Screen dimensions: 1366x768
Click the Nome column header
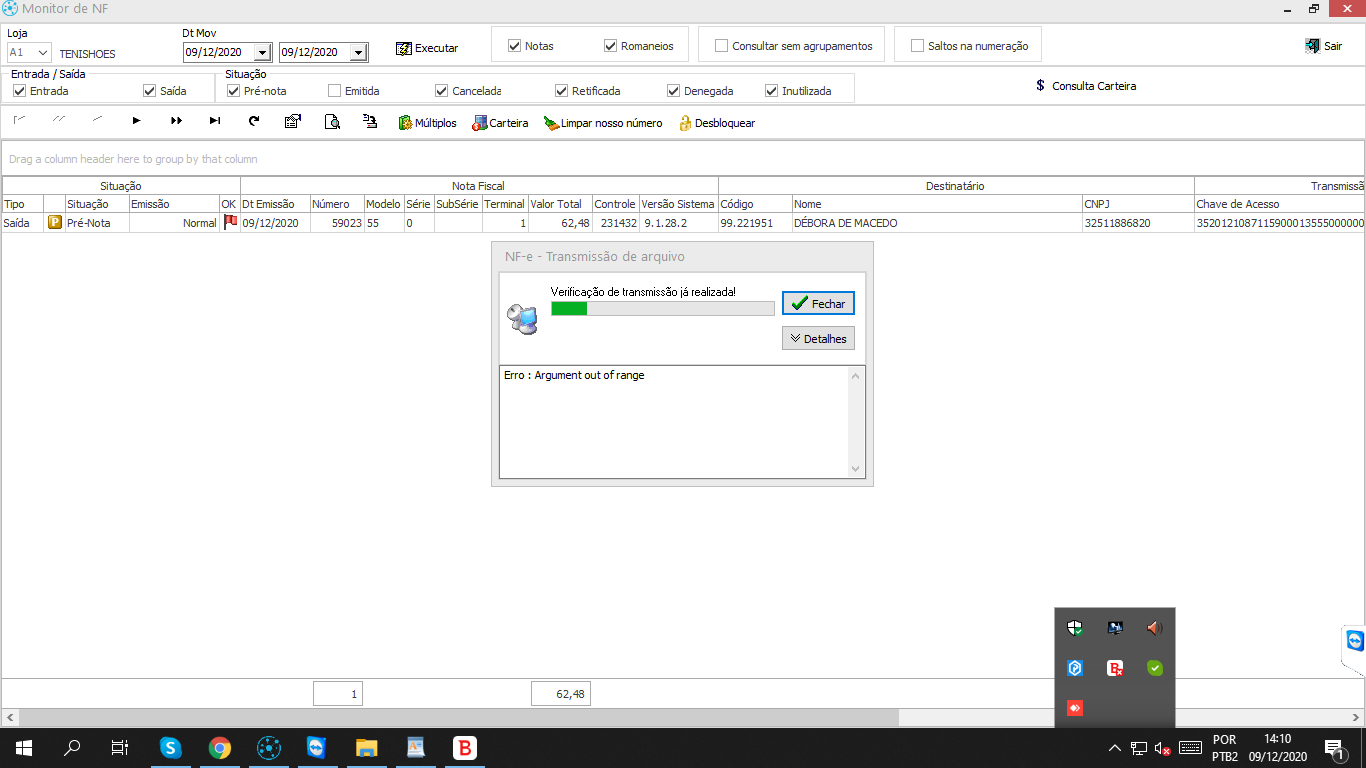(x=937, y=204)
